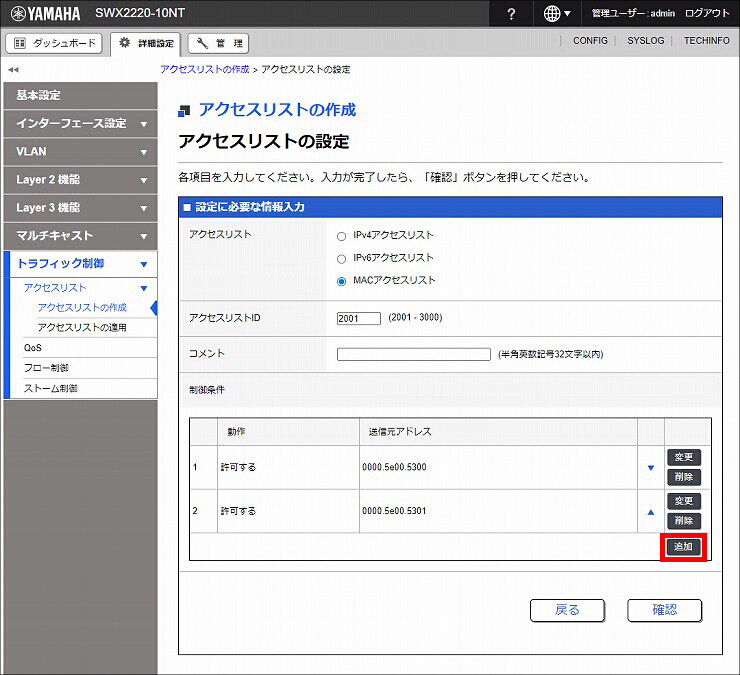The image size is (740, 675).
Task: Collapse sidebar with double-arrow icon
Action: [x=13, y=69]
